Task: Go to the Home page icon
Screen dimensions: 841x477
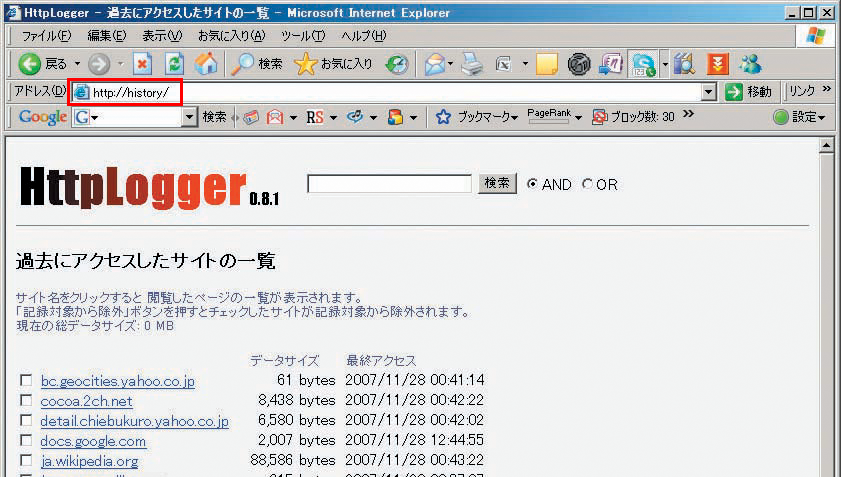Action: tap(206, 64)
